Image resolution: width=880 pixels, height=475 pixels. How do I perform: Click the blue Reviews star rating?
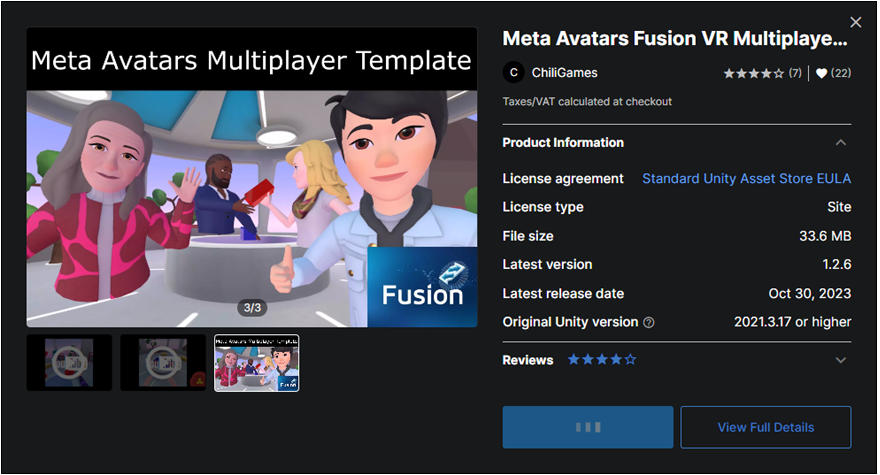(x=602, y=359)
